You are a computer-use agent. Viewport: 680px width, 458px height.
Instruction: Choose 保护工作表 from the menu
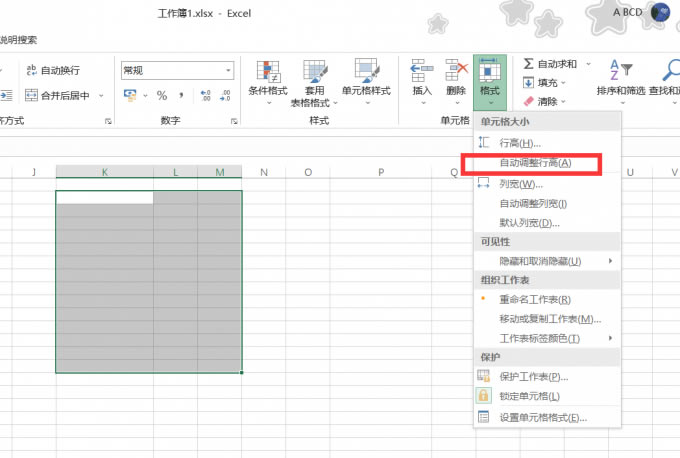pos(533,377)
